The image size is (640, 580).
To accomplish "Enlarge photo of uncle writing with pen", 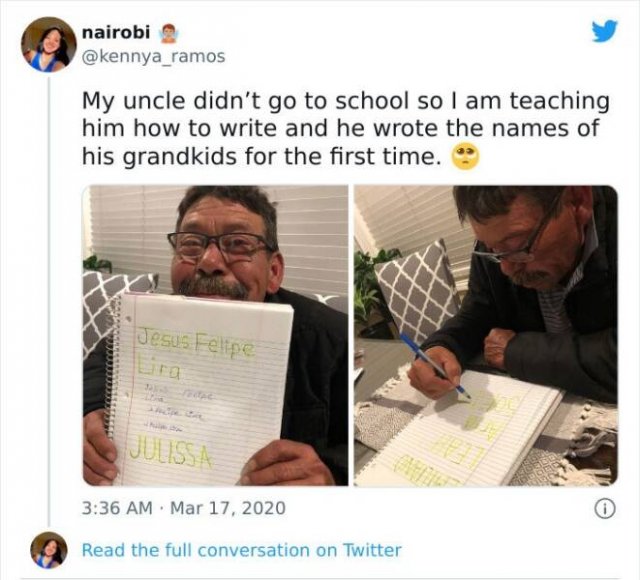I will point(486,336).
